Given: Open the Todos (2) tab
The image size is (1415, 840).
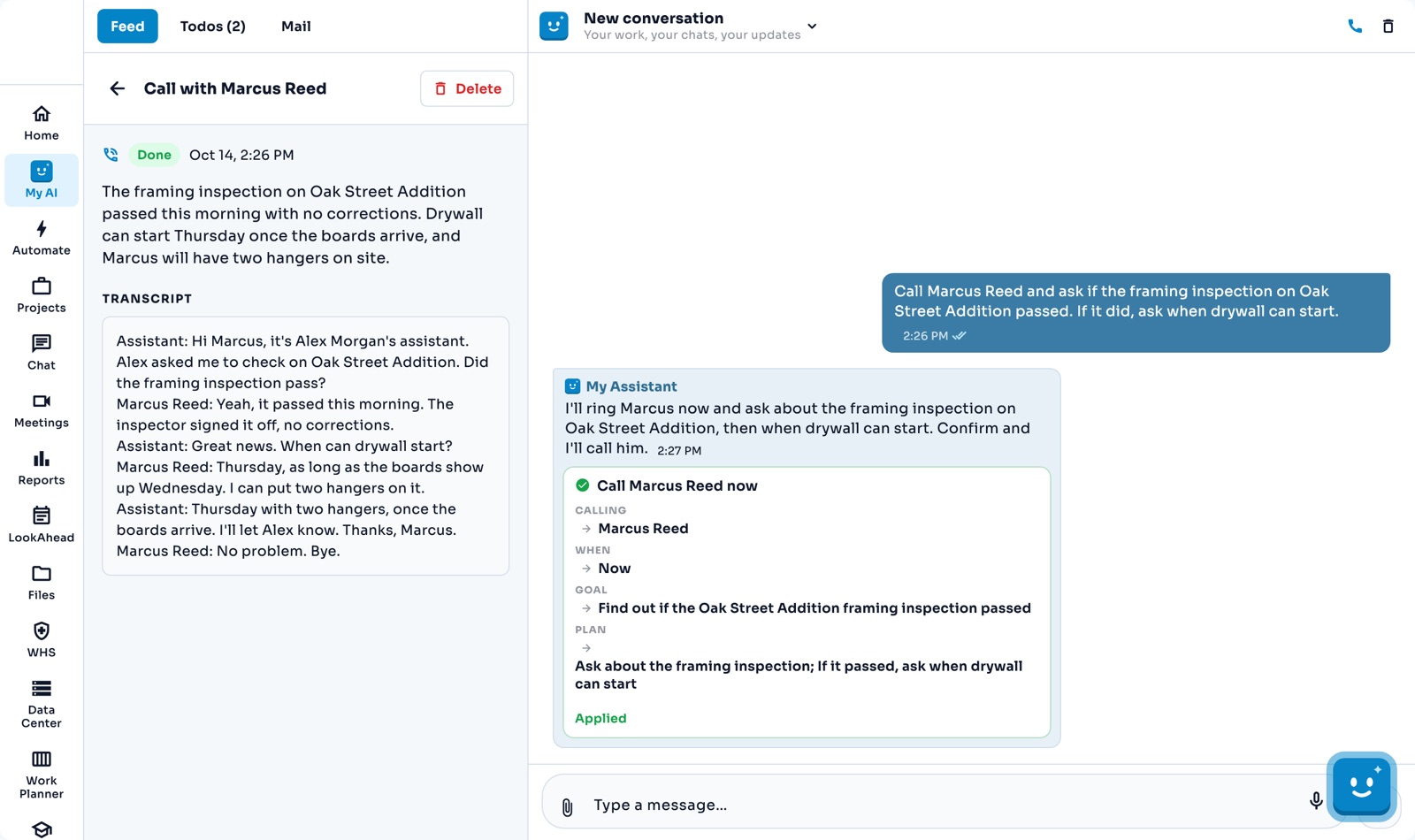Looking at the screenshot, I should pos(213,27).
